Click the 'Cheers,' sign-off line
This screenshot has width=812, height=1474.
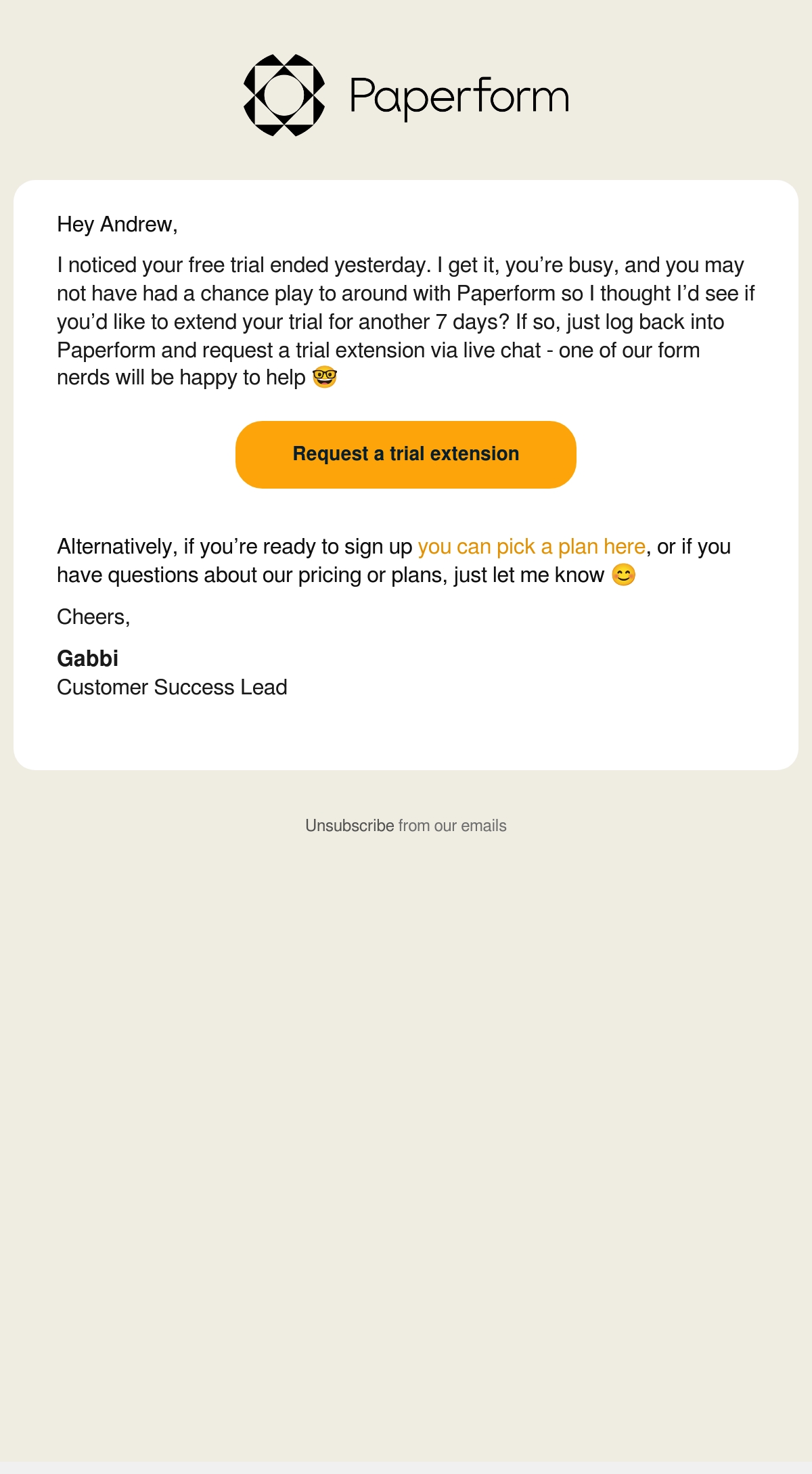coord(93,617)
